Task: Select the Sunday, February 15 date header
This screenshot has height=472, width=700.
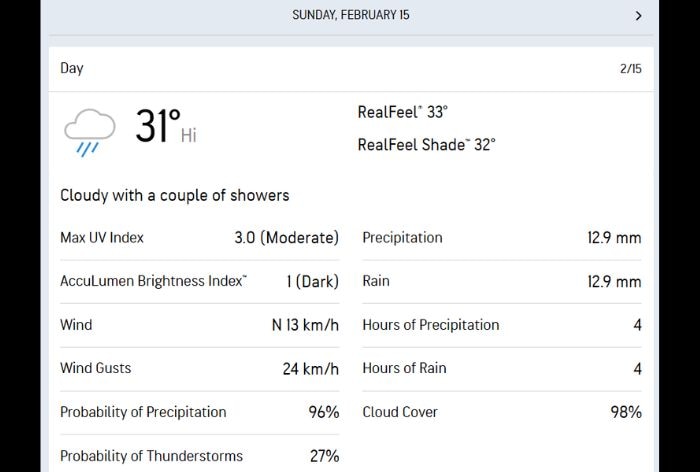Action: (x=350, y=15)
